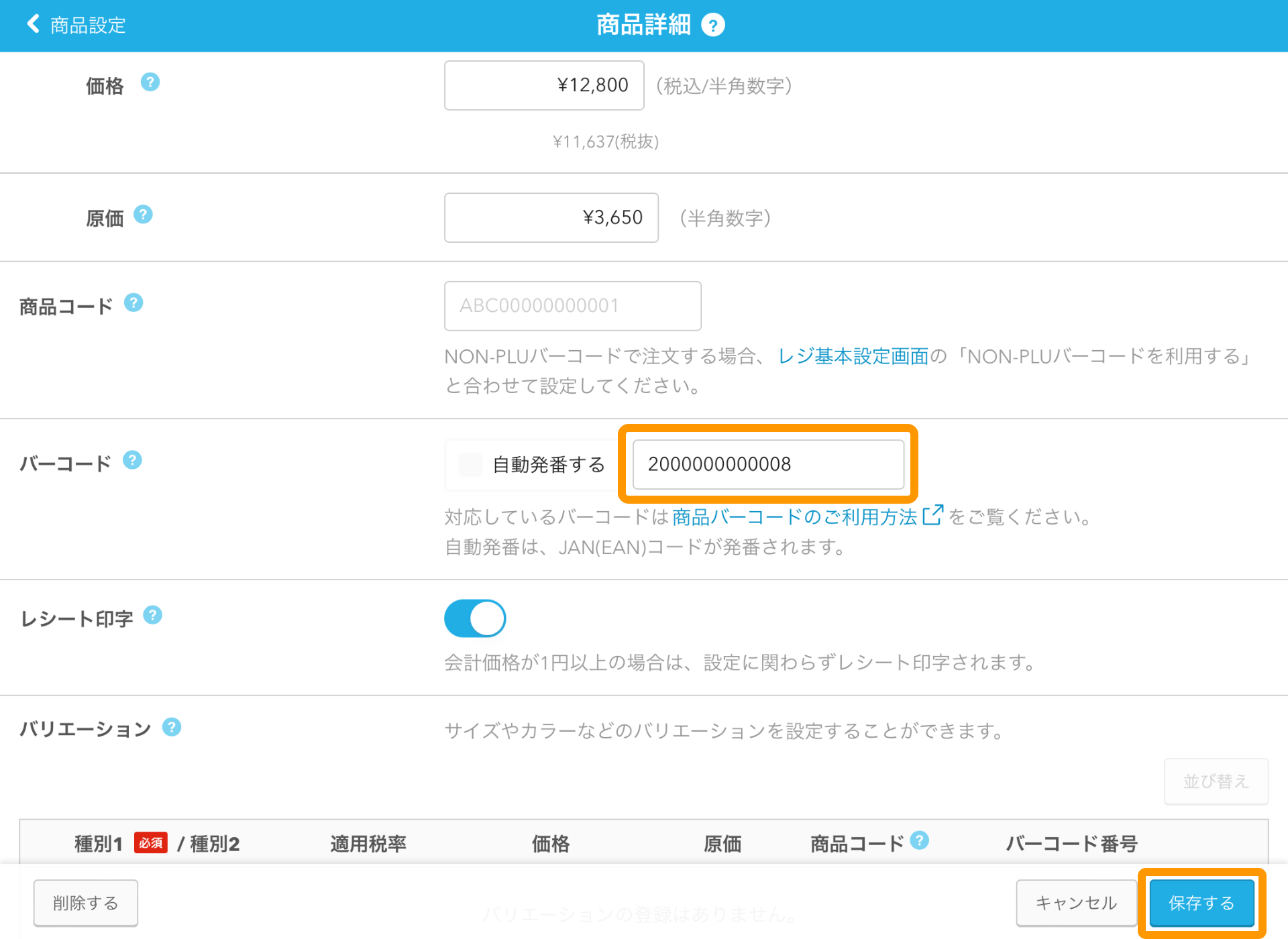Viewport: 1288px width, 939px height.
Task: Click help icon next to 価格 label
Action: [150, 82]
